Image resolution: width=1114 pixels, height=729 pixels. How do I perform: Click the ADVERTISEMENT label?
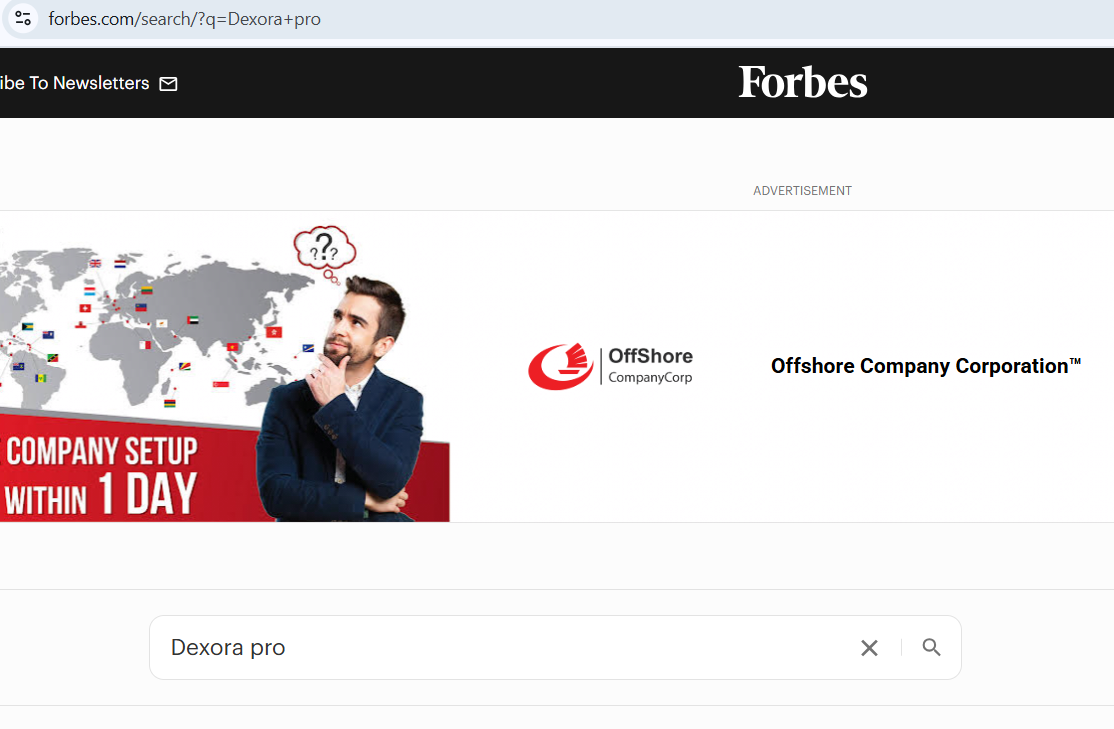pyautogui.click(x=802, y=190)
